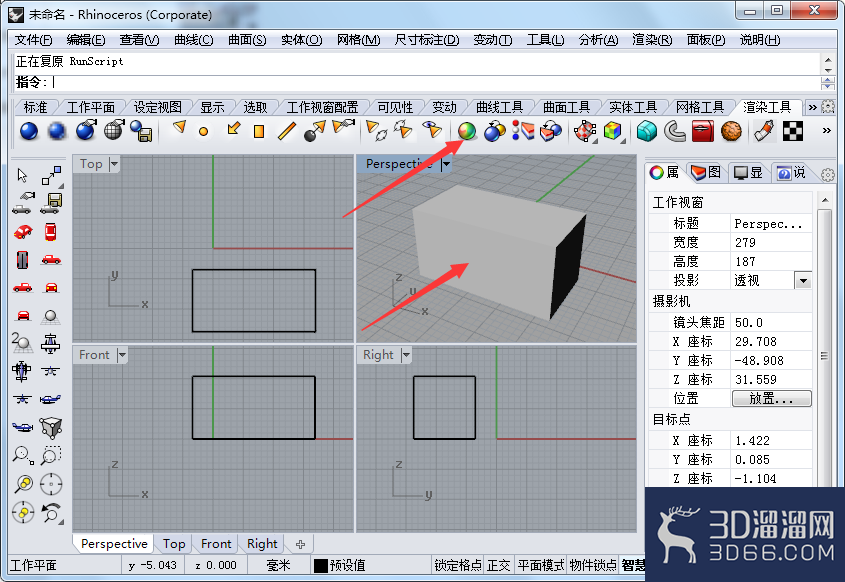This screenshot has height=582, width=845.
Task: Click the blue sphere with floppy disk icon
Action: click(x=142, y=131)
